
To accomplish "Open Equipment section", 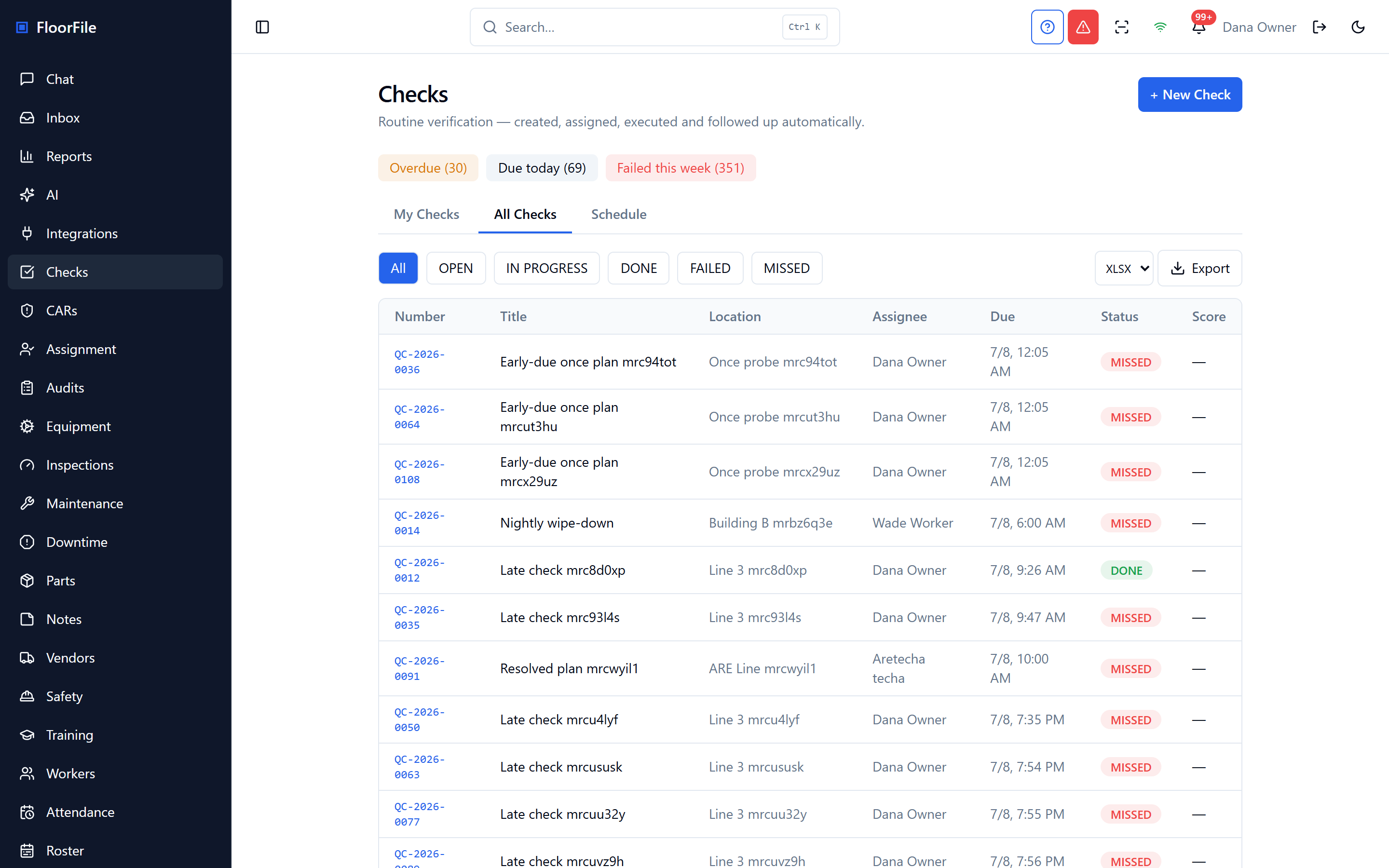I will pos(115,426).
